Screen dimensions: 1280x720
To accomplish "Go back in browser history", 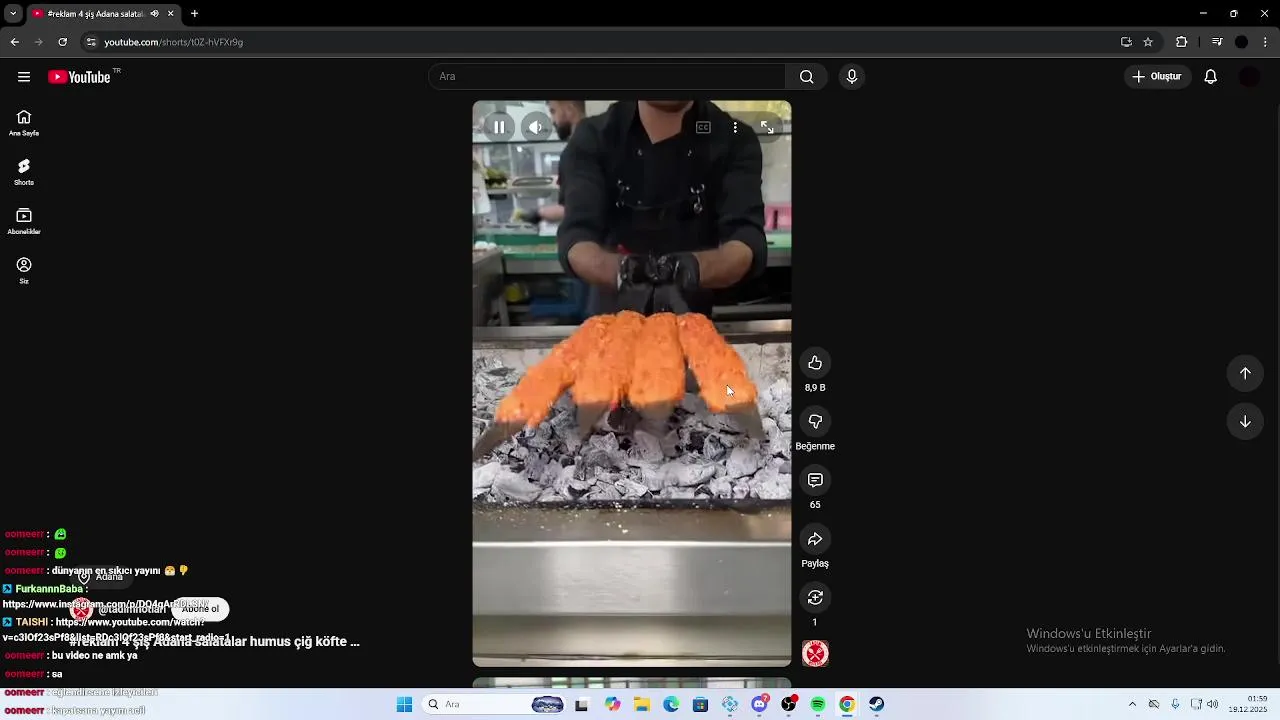I will coord(14,42).
